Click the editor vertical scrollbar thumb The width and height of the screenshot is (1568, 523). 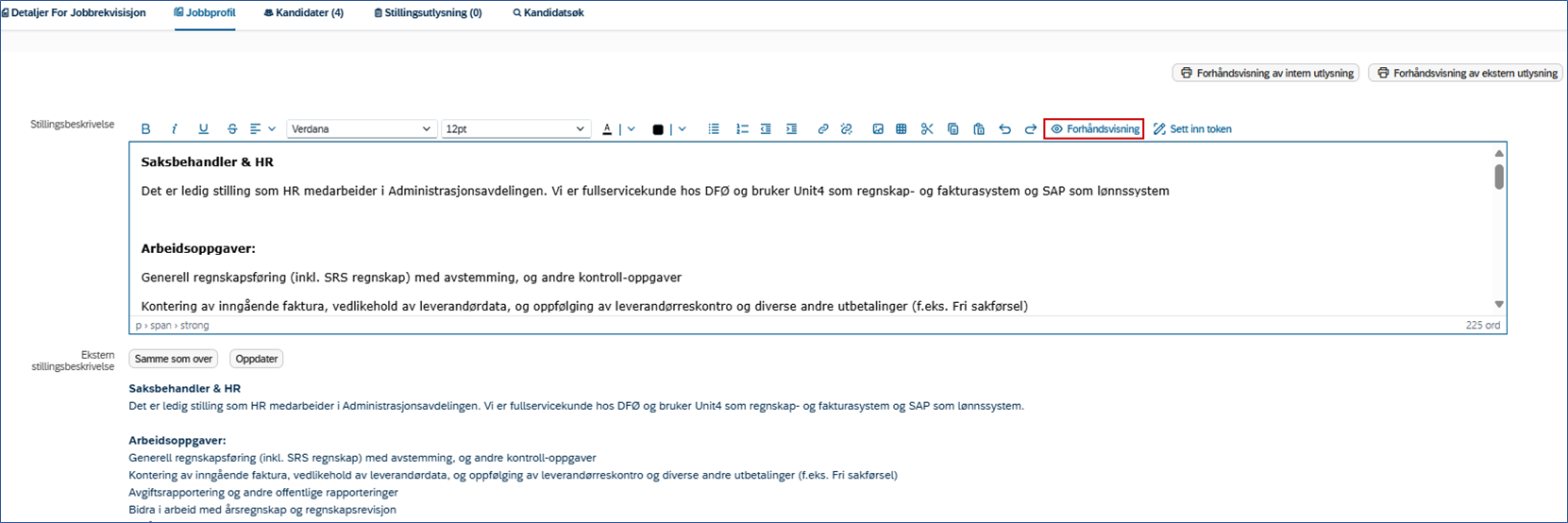click(1498, 177)
